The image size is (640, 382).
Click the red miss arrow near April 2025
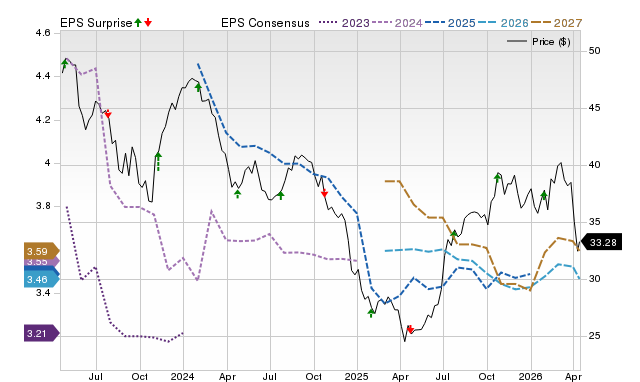tap(410, 329)
